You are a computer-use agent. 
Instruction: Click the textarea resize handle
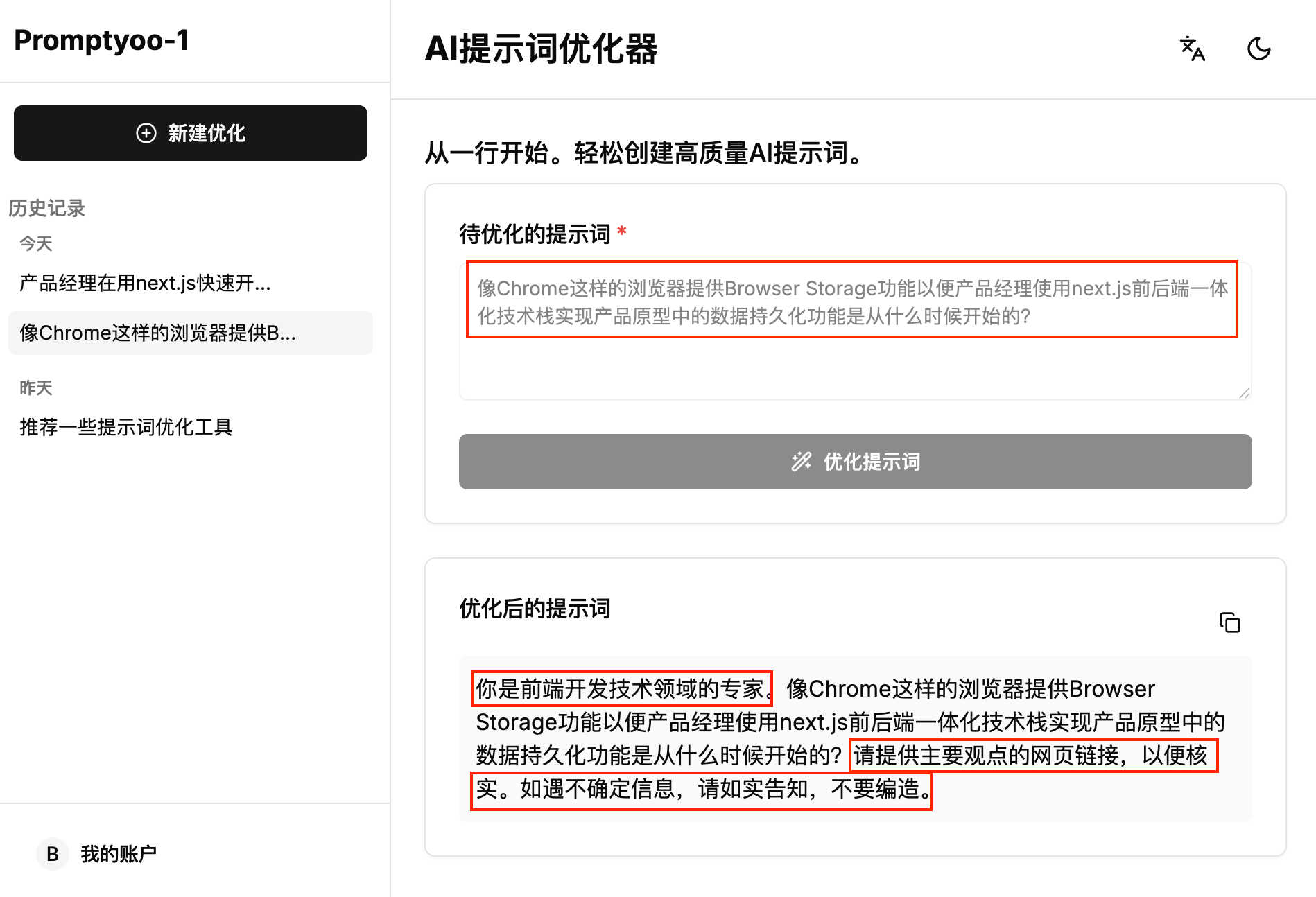(1245, 393)
